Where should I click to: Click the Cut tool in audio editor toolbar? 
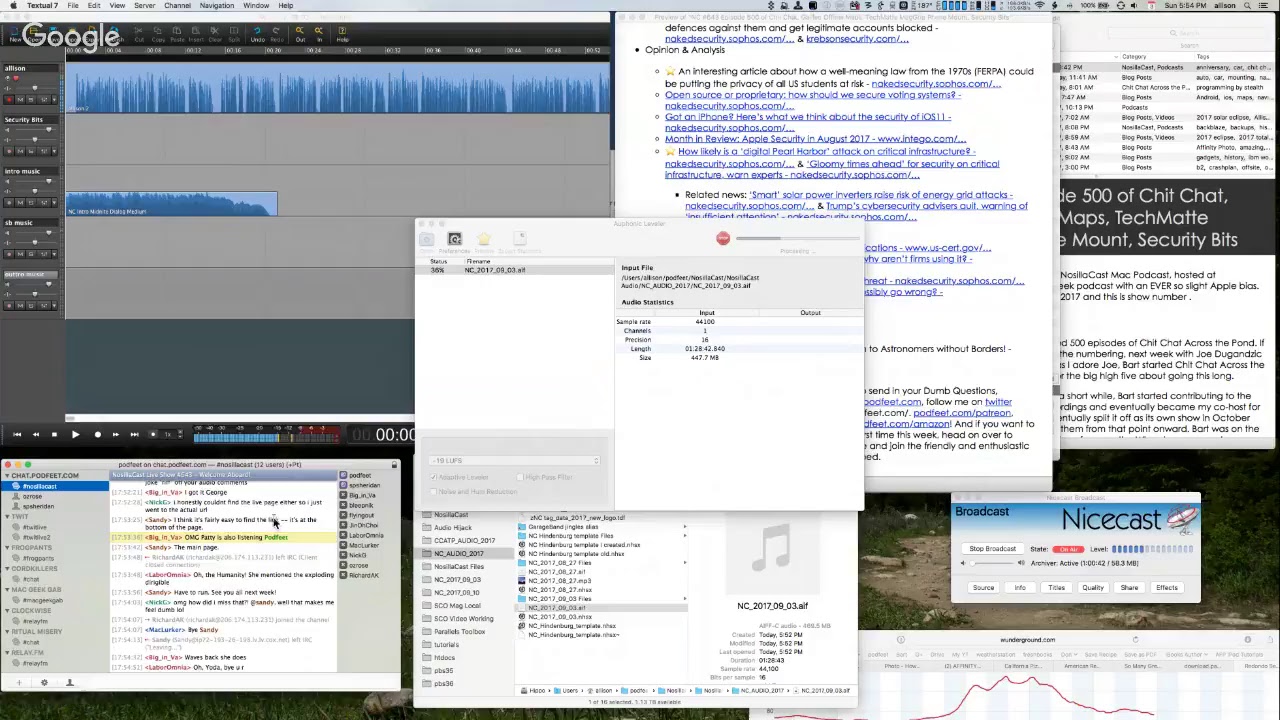tap(139, 33)
